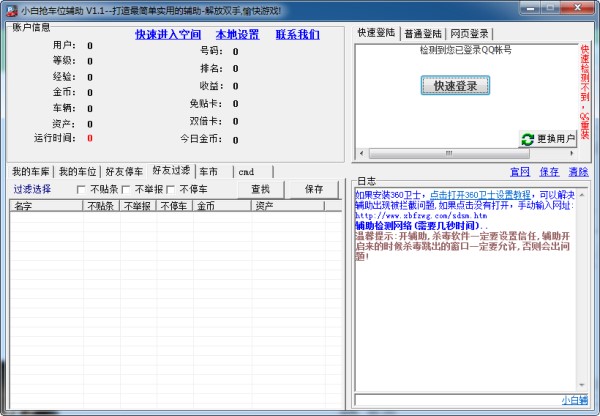
Task: Click the 保存 button in filter panel
Action: pyautogui.click(x=314, y=189)
